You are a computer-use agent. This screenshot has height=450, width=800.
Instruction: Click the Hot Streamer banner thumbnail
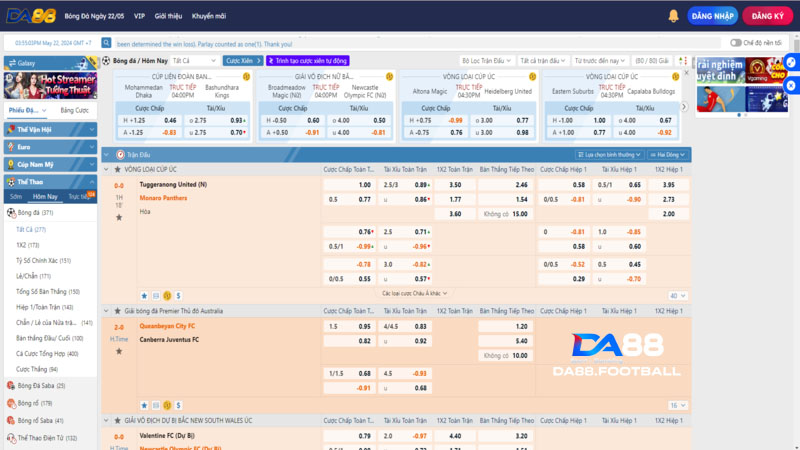click(x=49, y=83)
